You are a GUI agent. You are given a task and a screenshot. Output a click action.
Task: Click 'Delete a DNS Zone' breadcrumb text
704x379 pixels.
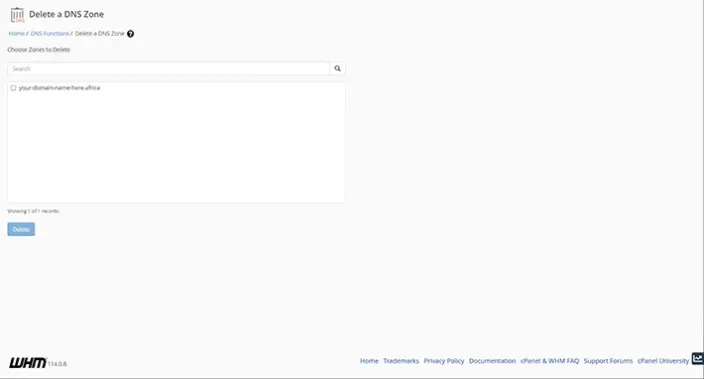pyautogui.click(x=100, y=34)
